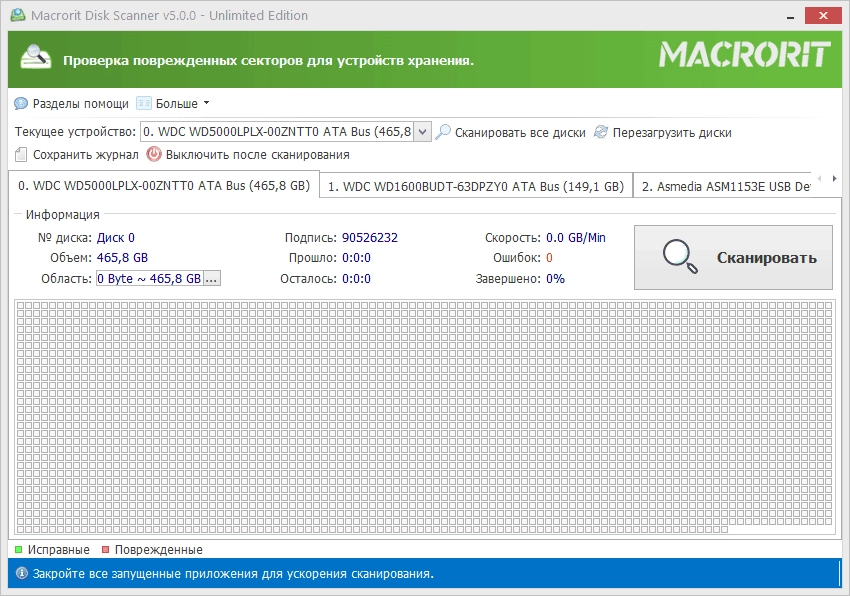Click the MACRORIT logo in the banner
The height and width of the screenshot is (596, 850).
pos(744,55)
